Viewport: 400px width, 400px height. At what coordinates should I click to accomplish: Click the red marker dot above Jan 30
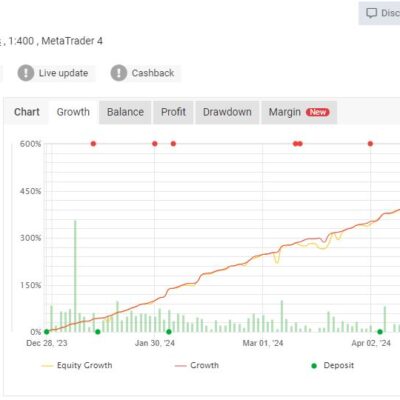155,144
